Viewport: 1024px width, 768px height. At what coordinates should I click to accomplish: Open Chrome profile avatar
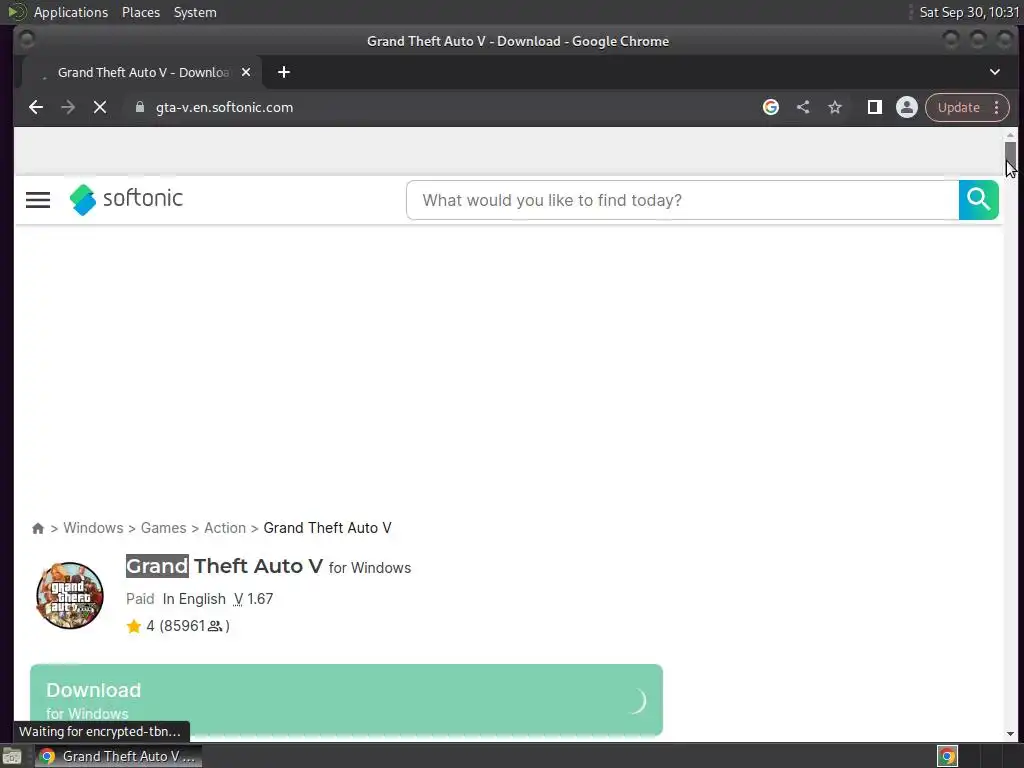[906, 107]
